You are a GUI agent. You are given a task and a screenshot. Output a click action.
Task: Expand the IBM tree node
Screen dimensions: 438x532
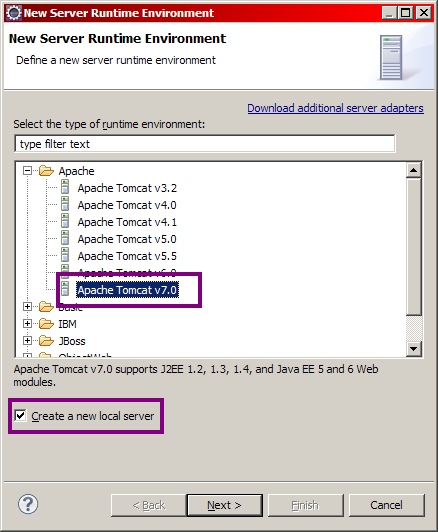coord(27,323)
